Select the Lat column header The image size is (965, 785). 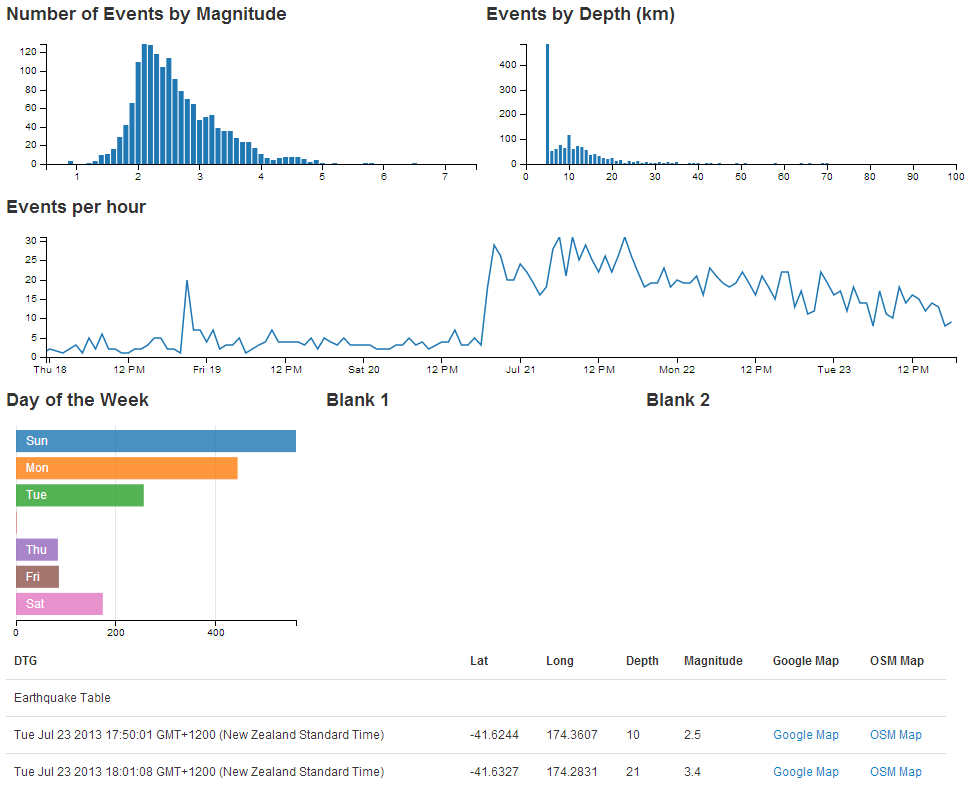click(478, 660)
